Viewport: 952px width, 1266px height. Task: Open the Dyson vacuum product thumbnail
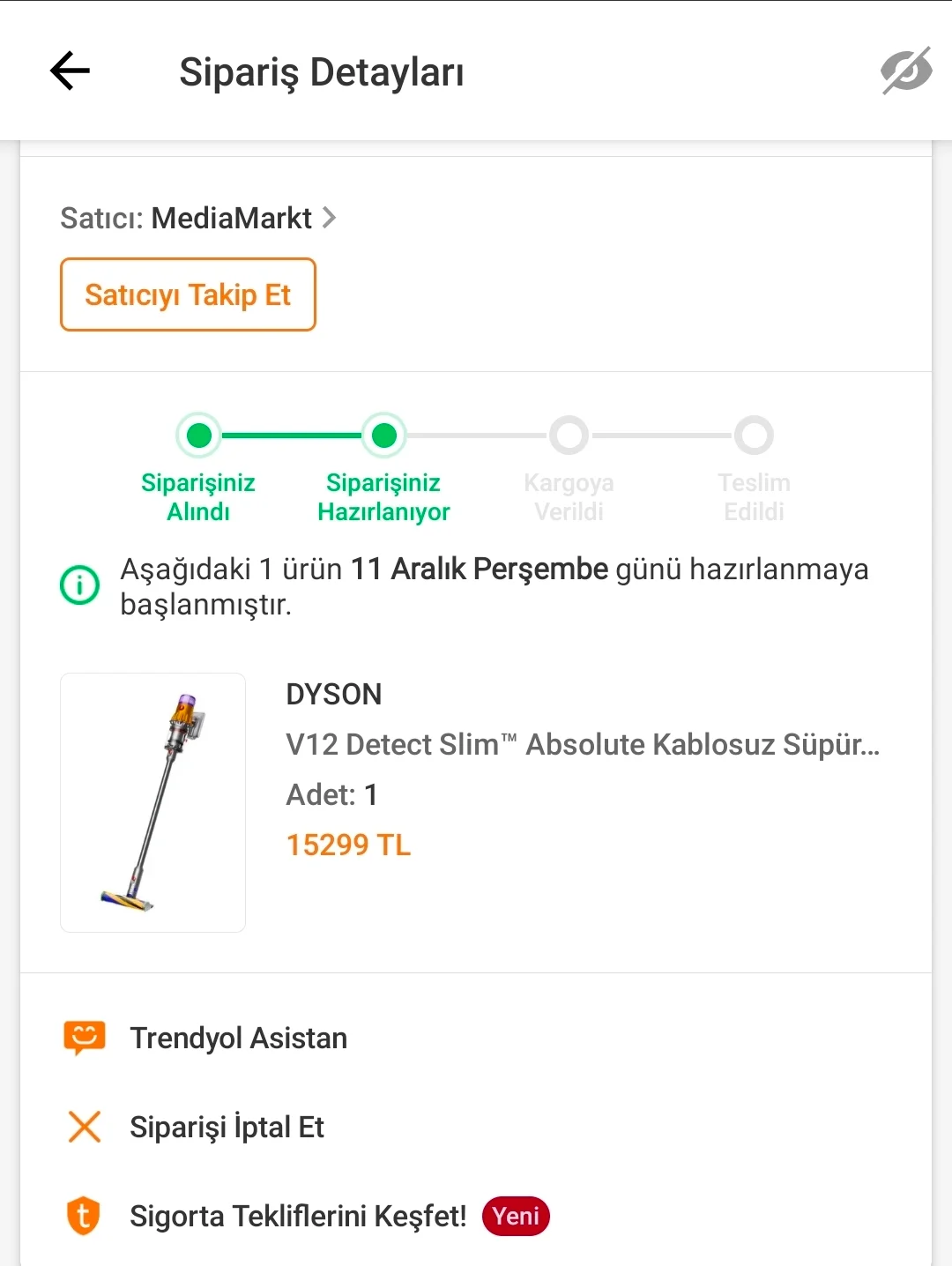click(x=152, y=802)
